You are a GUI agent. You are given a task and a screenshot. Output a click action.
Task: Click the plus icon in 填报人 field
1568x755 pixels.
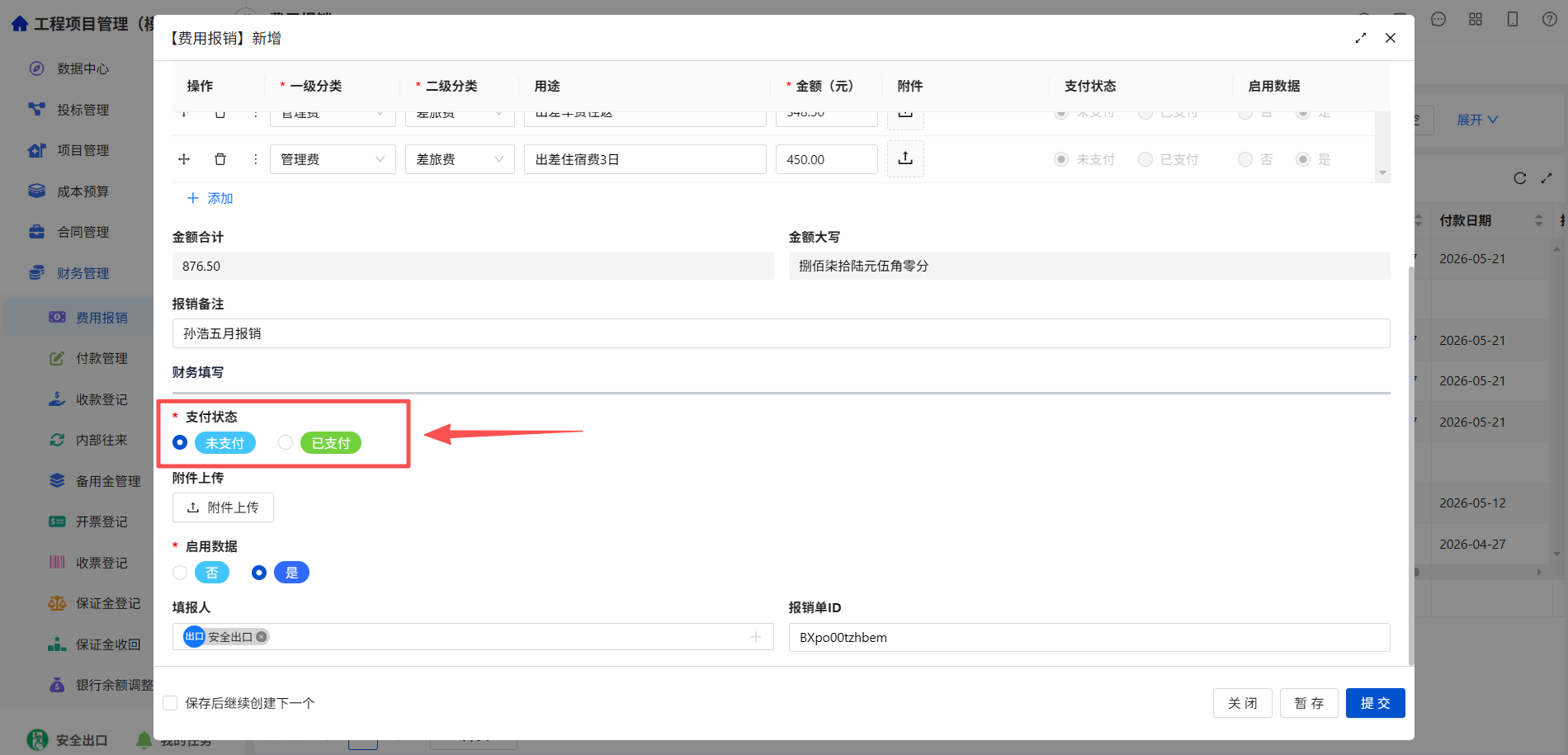pyautogui.click(x=756, y=637)
